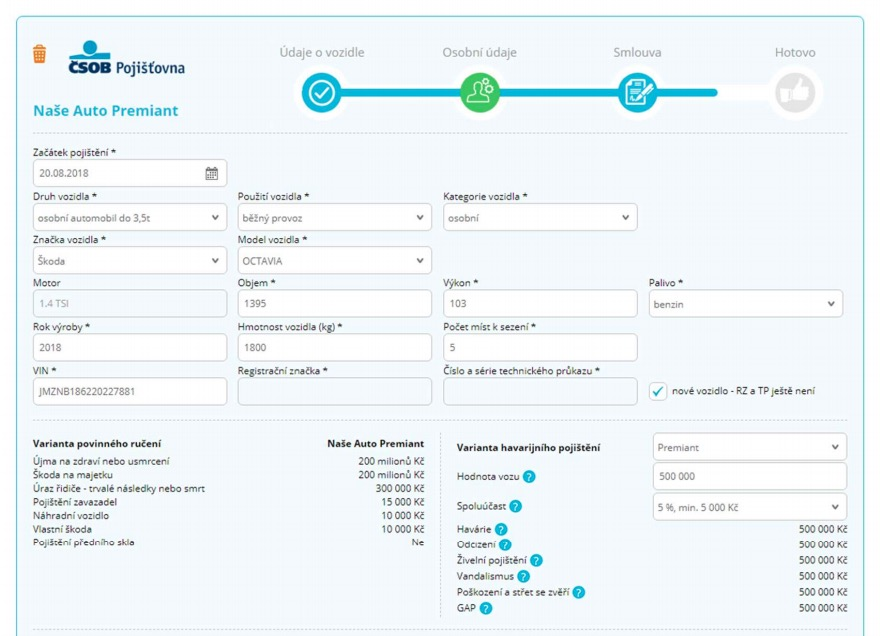Click the Počet míst k sezení field
This screenshot has height=636, width=880.
click(540, 347)
